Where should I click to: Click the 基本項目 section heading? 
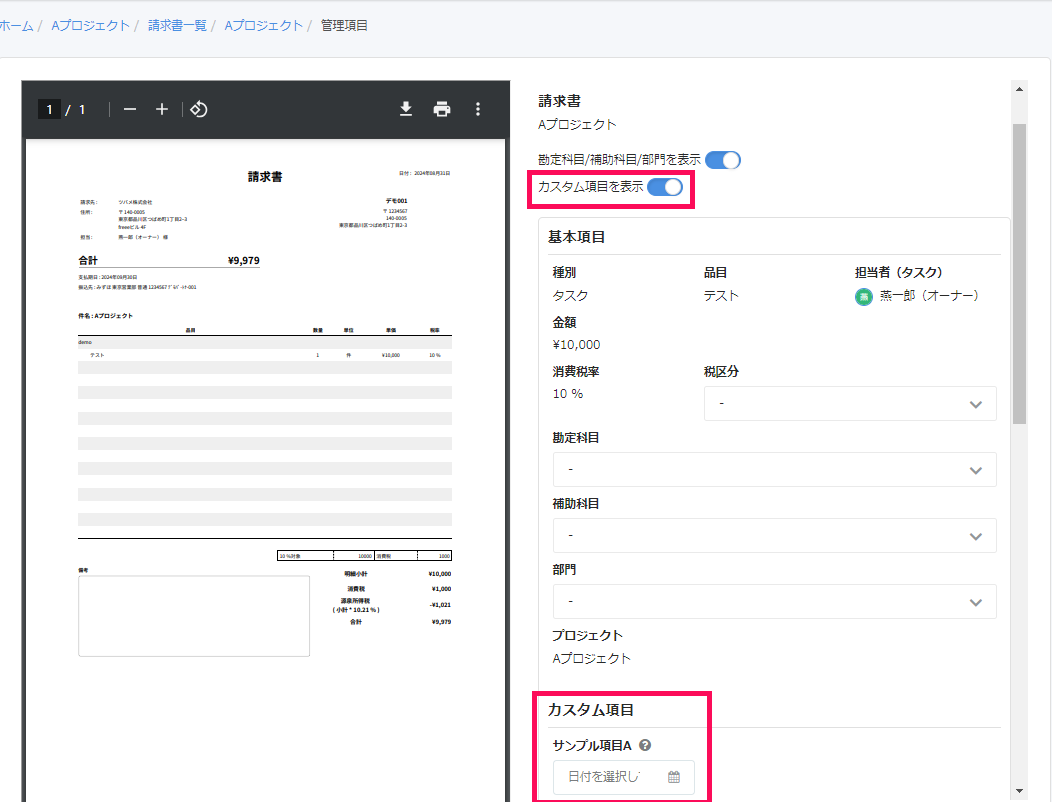tap(577, 237)
